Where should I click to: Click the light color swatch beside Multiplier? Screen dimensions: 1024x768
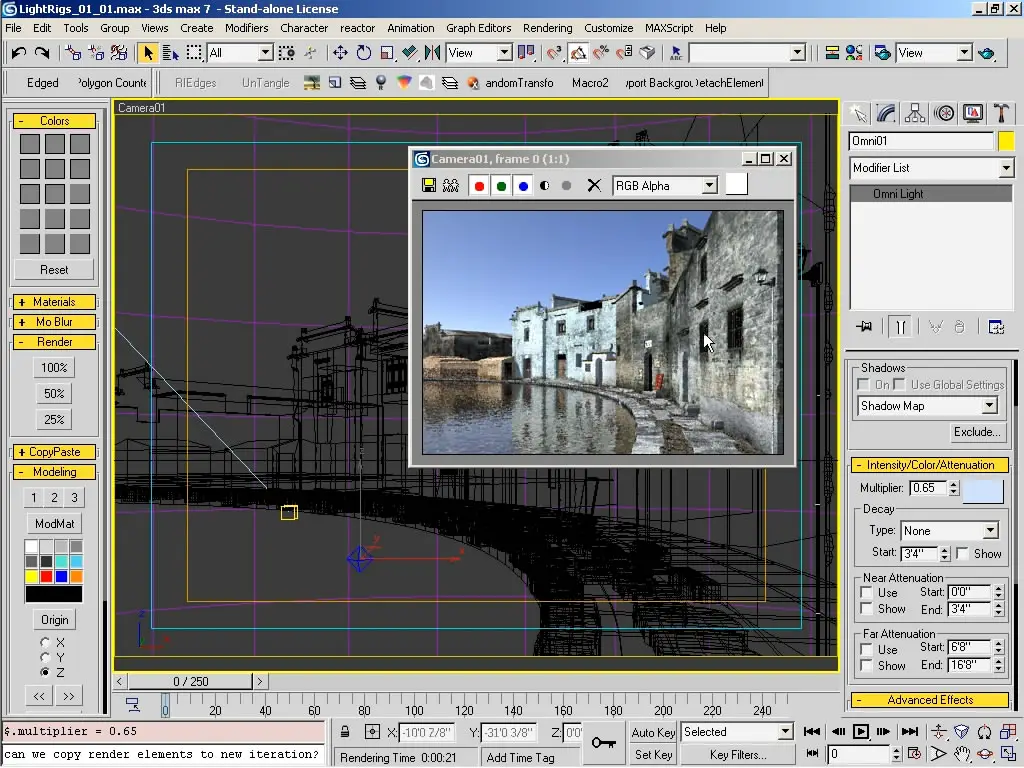pos(982,489)
